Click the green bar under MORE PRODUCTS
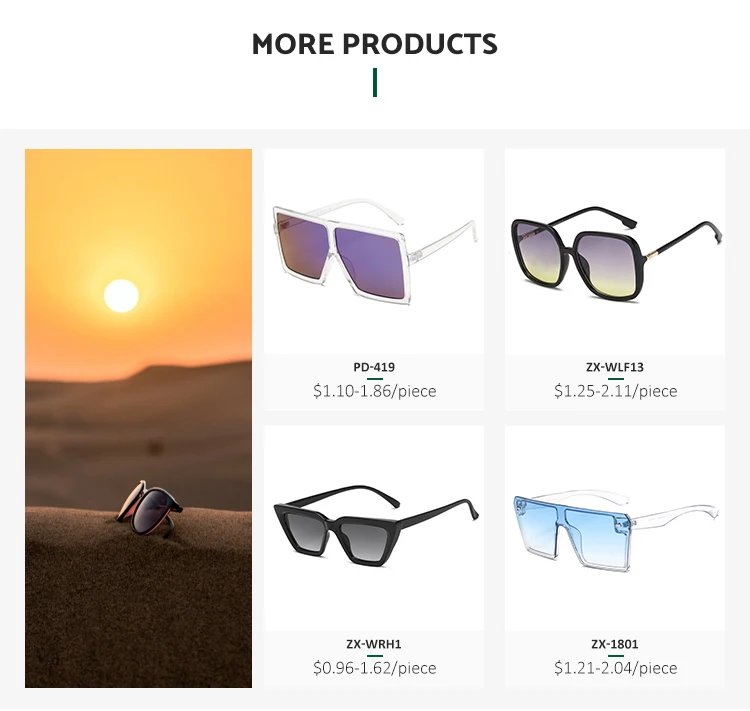This screenshot has height=711, width=750. [x=375, y=82]
